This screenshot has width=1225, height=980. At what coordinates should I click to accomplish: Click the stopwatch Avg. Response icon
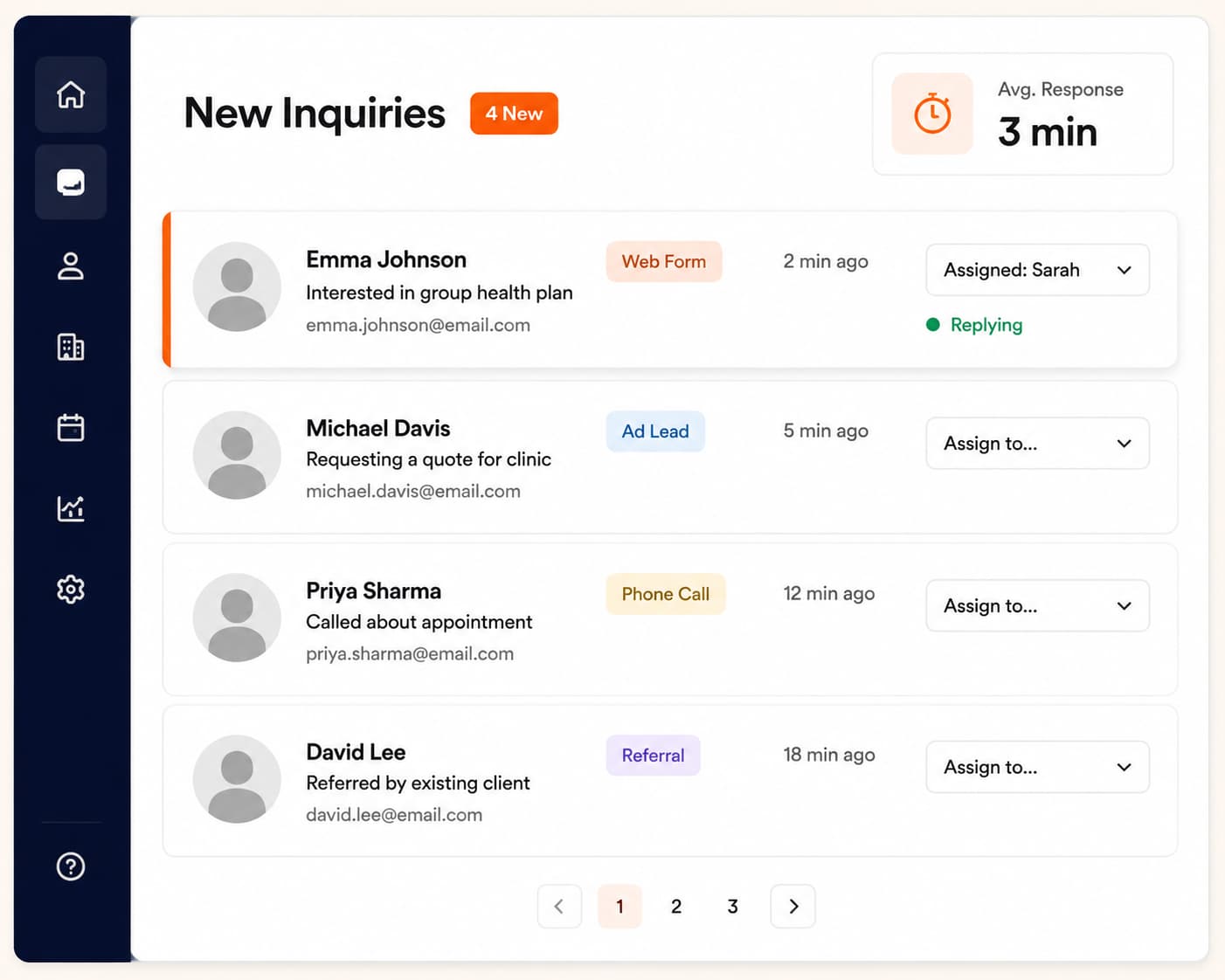coord(932,114)
